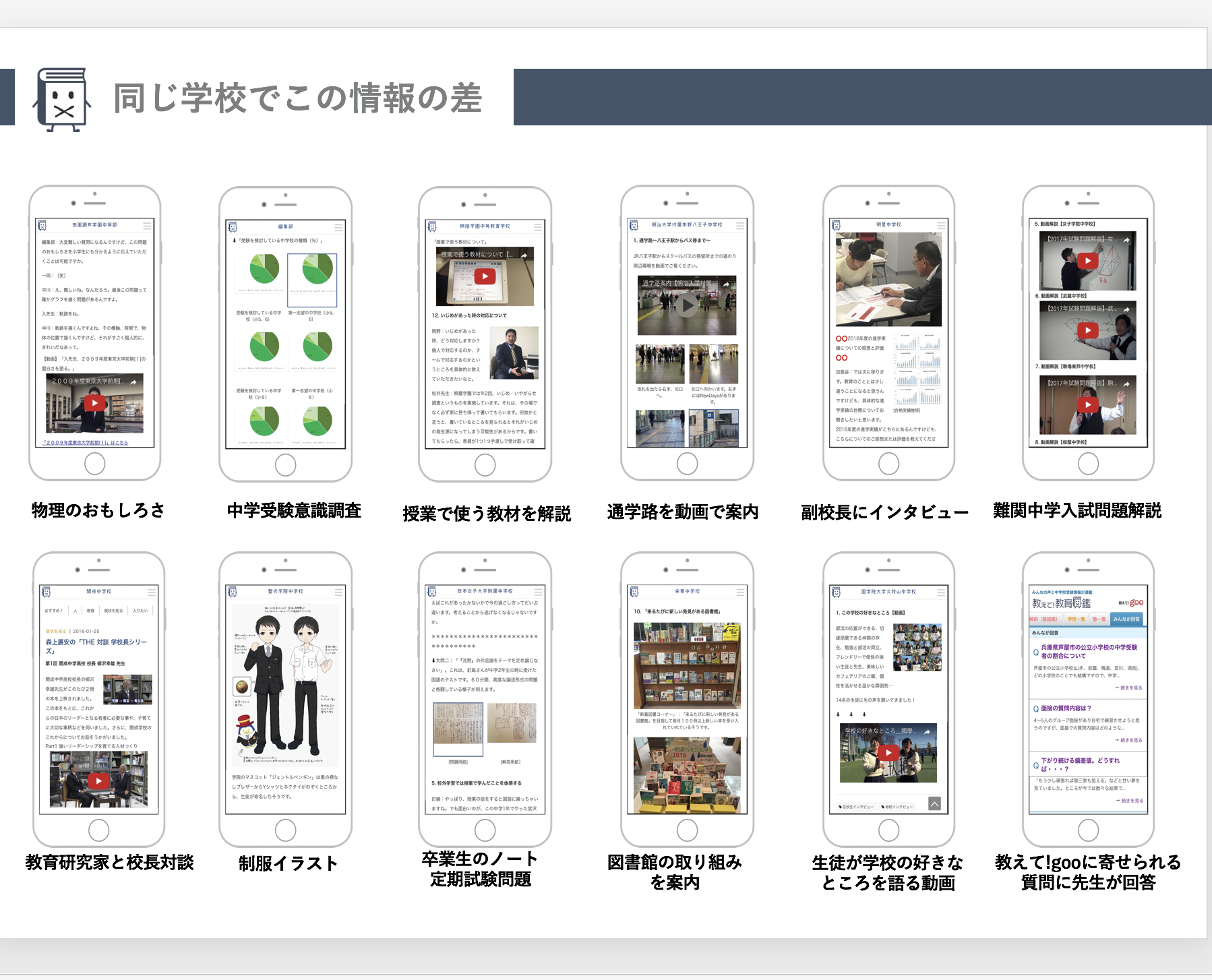Image resolution: width=1212 pixels, height=980 pixels.
Task: Open hamburger menu on 聖光学院中学校 phone
Action: (338, 592)
